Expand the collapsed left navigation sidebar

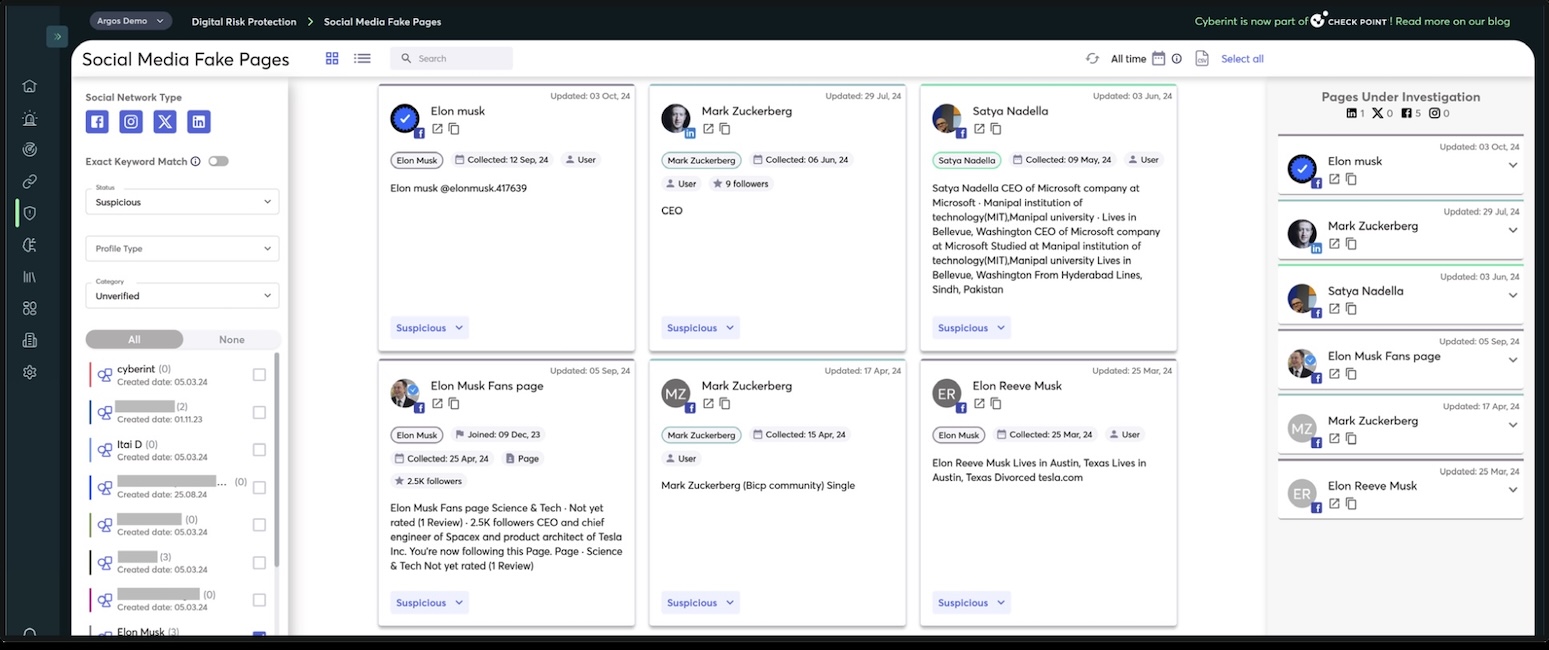(57, 36)
